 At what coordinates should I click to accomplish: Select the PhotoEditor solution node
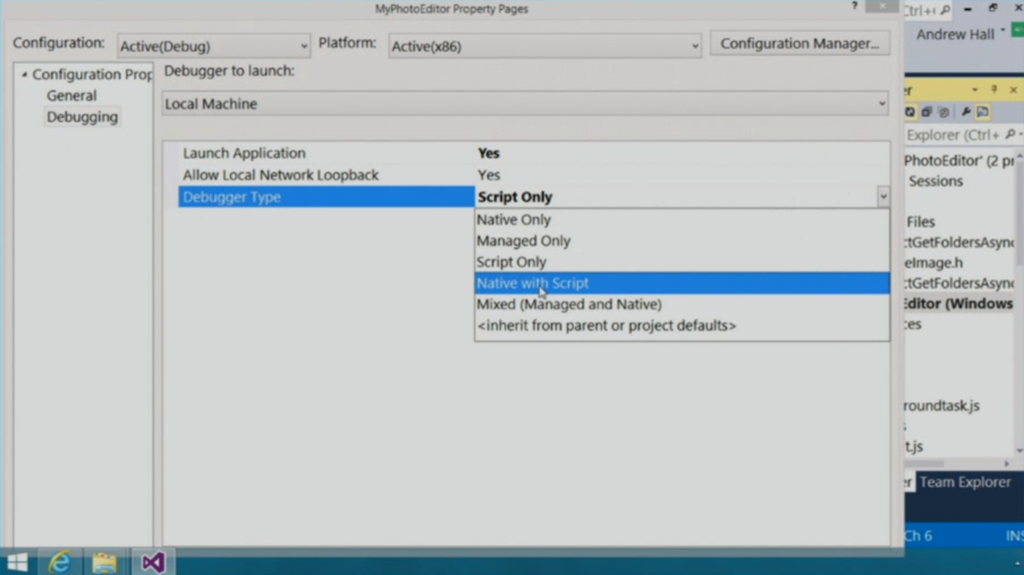click(x=959, y=161)
